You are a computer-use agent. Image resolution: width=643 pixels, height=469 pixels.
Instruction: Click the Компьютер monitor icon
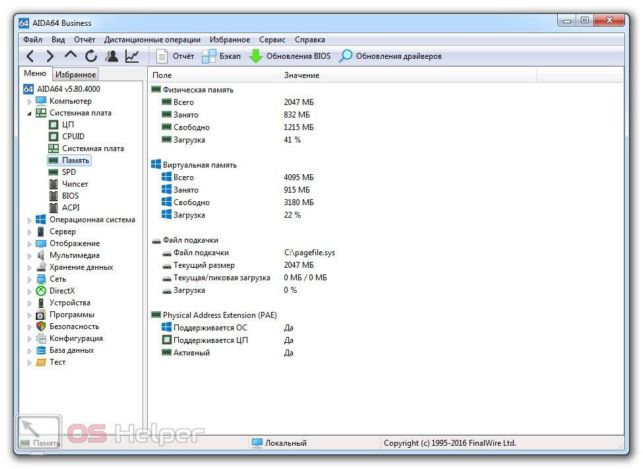pyautogui.click(x=41, y=101)
